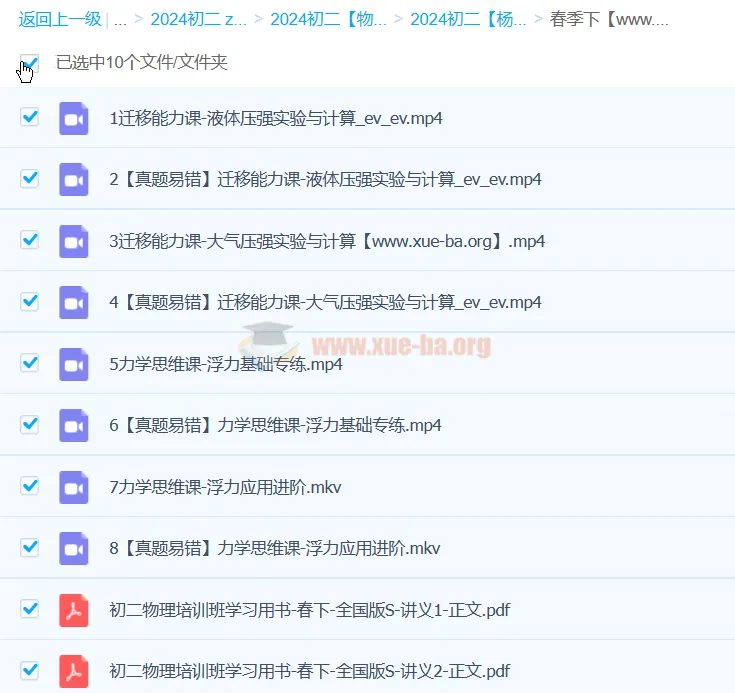The image size is (735, 693).
Task: Click the video icon of 2【真题易错】迁移能力课-液体压强
Action: click(73, 180)
